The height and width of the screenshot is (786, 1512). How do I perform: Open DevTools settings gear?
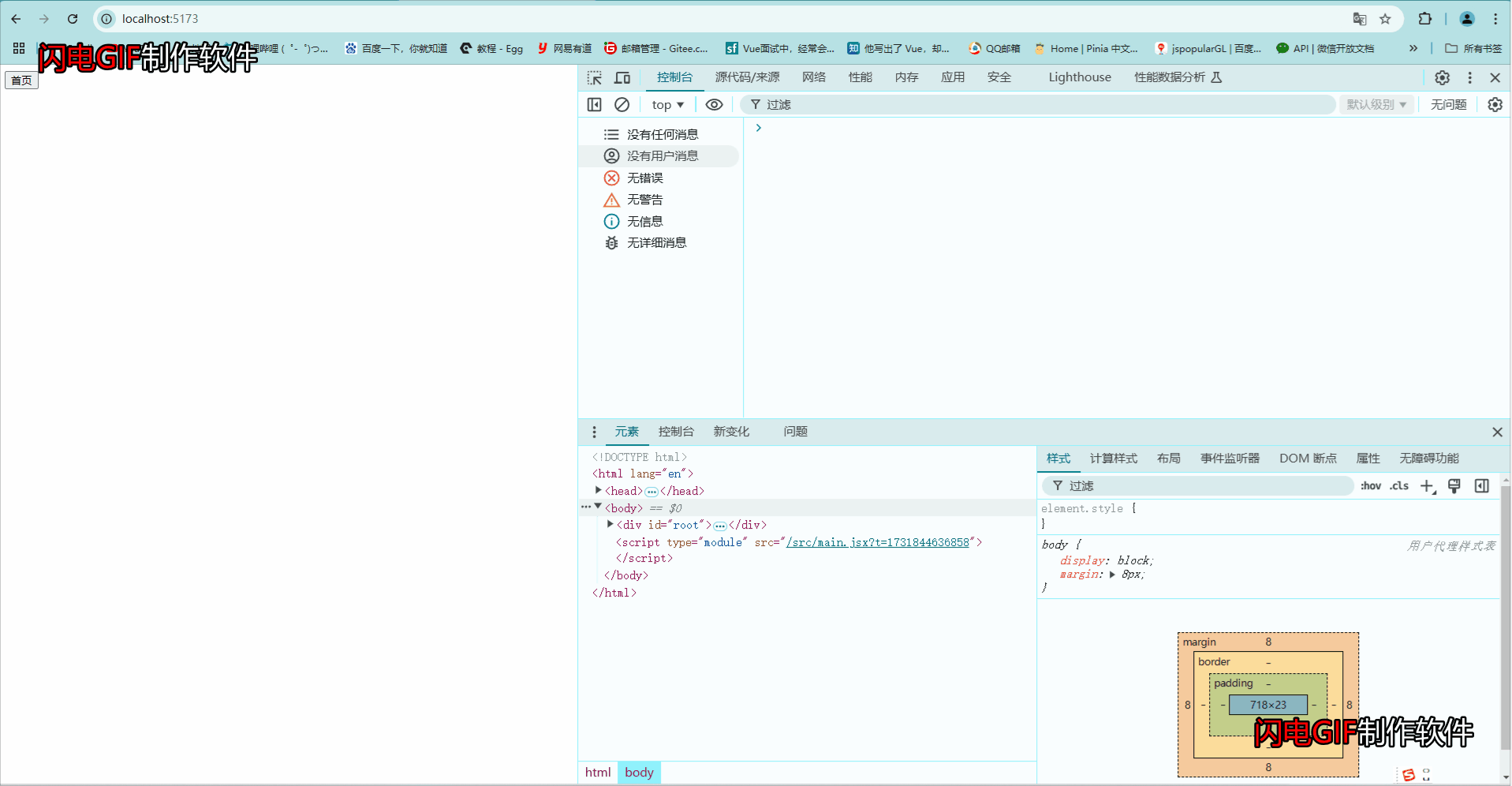pos(1442,77)
